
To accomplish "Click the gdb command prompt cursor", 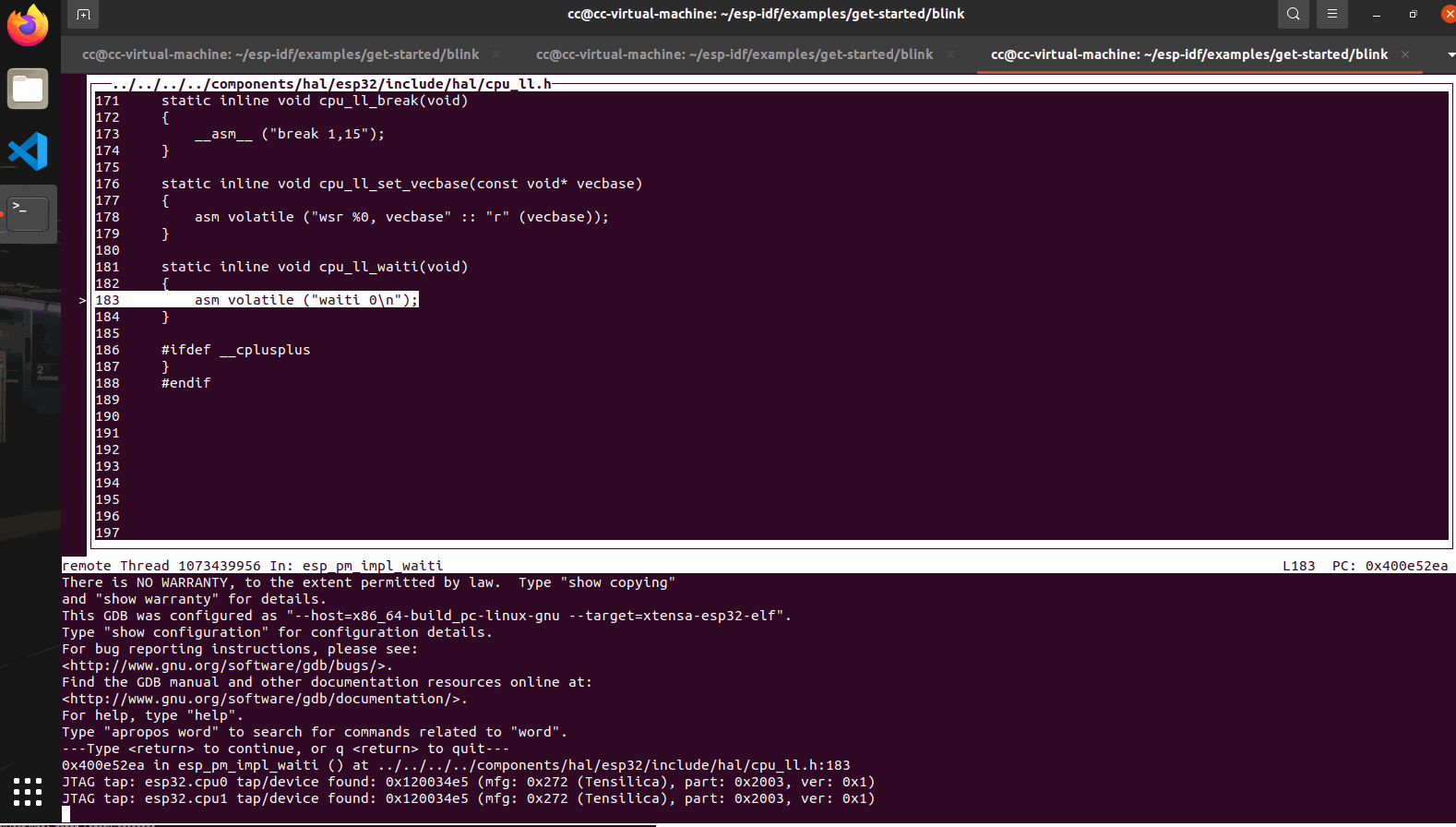I will tap(66, 814).
